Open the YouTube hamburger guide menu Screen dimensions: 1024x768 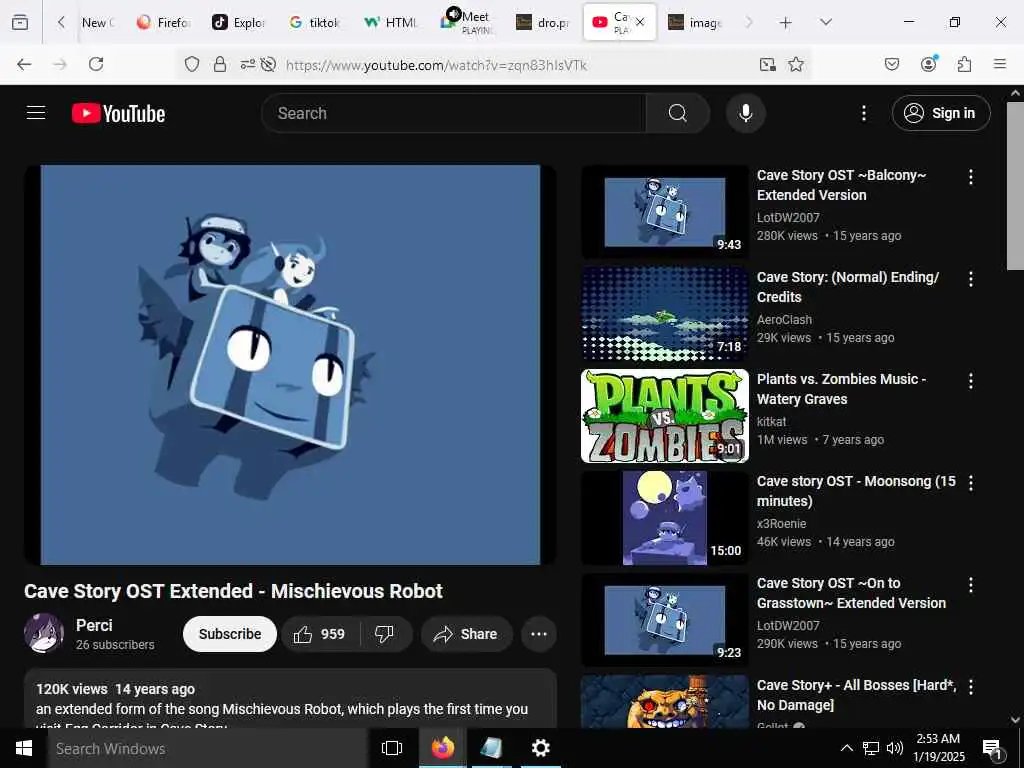point(36,113)
